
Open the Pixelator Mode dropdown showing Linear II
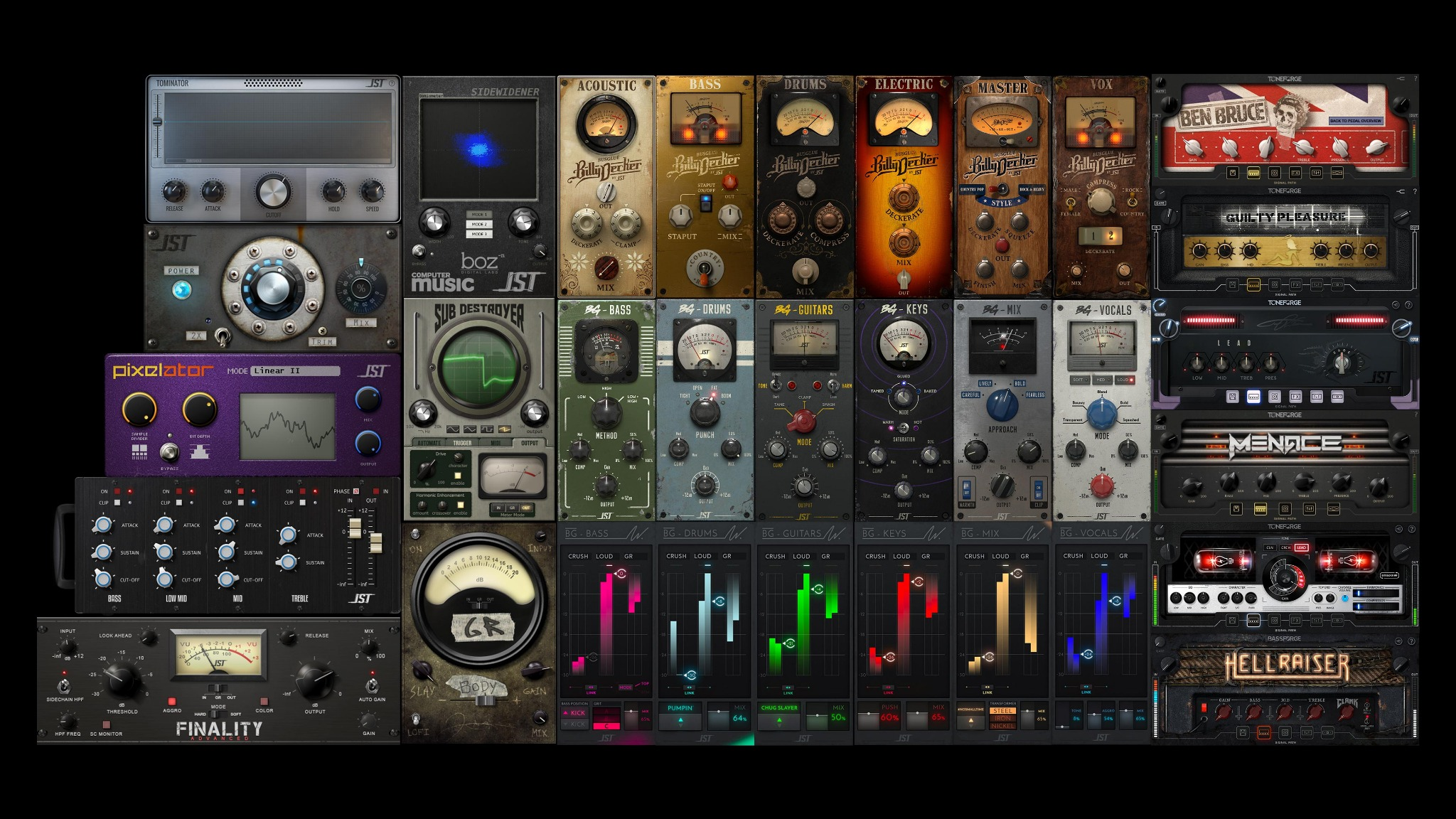294,371
